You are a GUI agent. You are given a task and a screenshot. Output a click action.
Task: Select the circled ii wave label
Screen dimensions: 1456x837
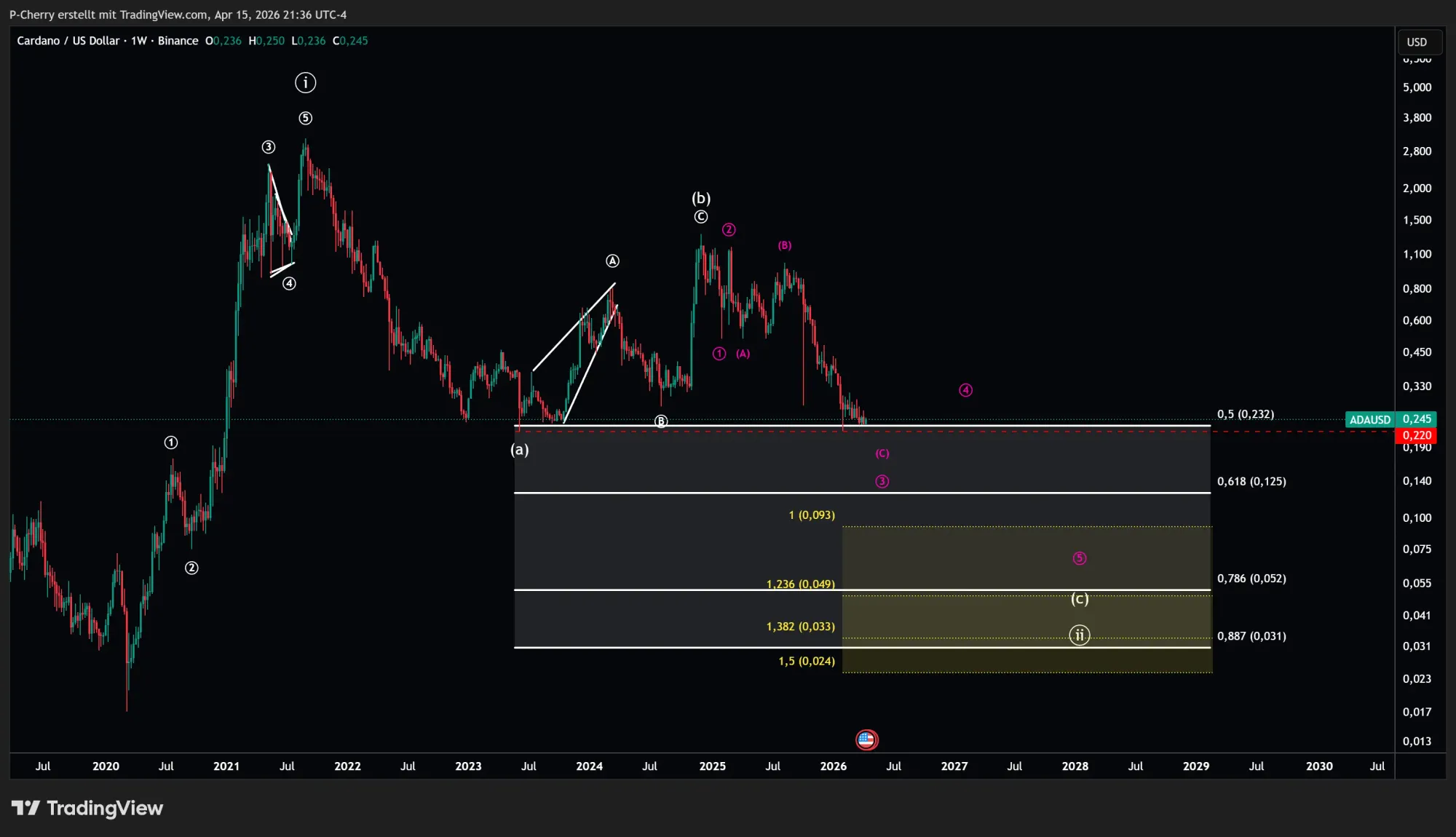[1079, 635]
